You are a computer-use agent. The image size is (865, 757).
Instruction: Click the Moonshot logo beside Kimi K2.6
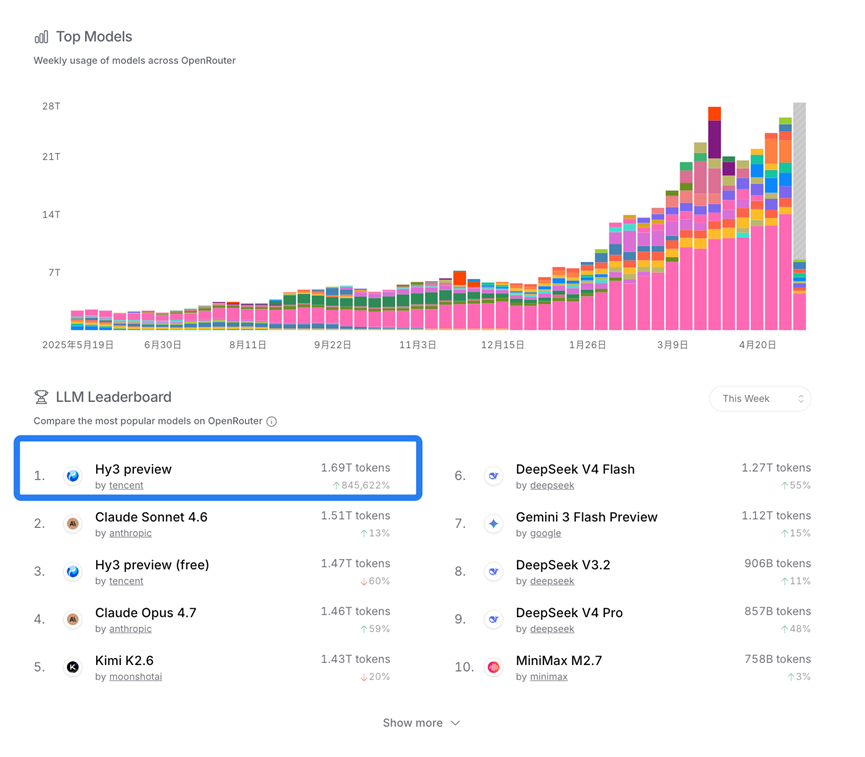(72, 667)
